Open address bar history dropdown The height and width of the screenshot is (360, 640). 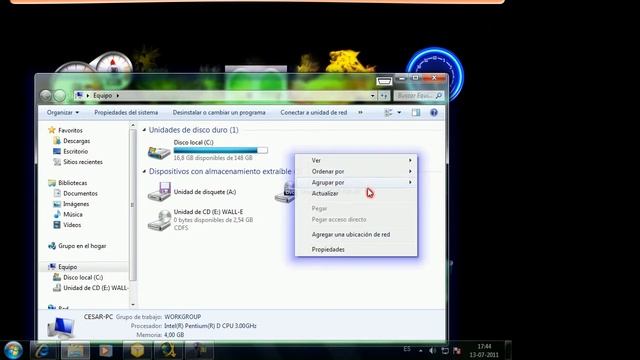click(373, 96)
